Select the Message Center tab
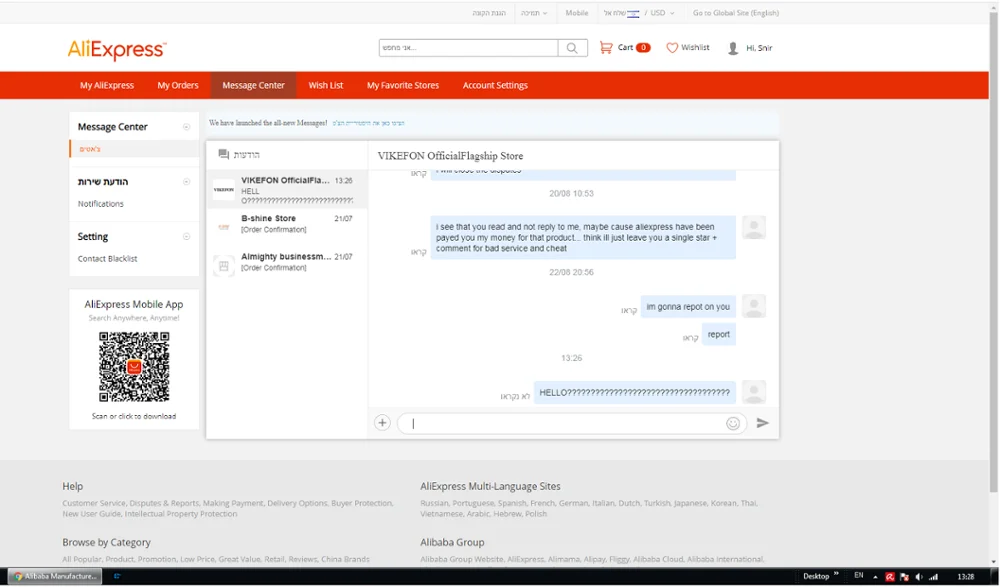 pyautogui.click(x=253, y=85)
